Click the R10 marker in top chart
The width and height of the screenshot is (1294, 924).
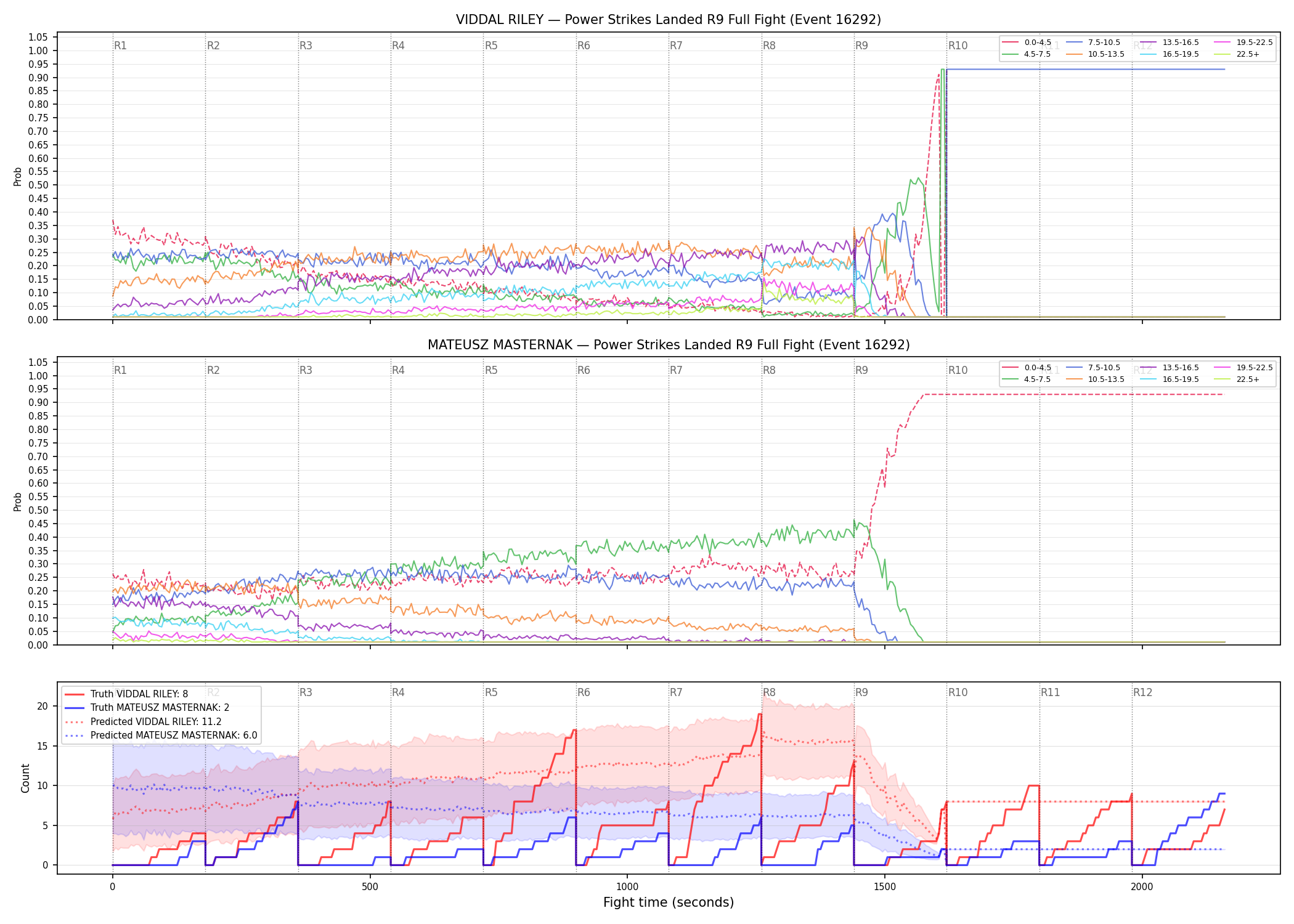[958, 46]
